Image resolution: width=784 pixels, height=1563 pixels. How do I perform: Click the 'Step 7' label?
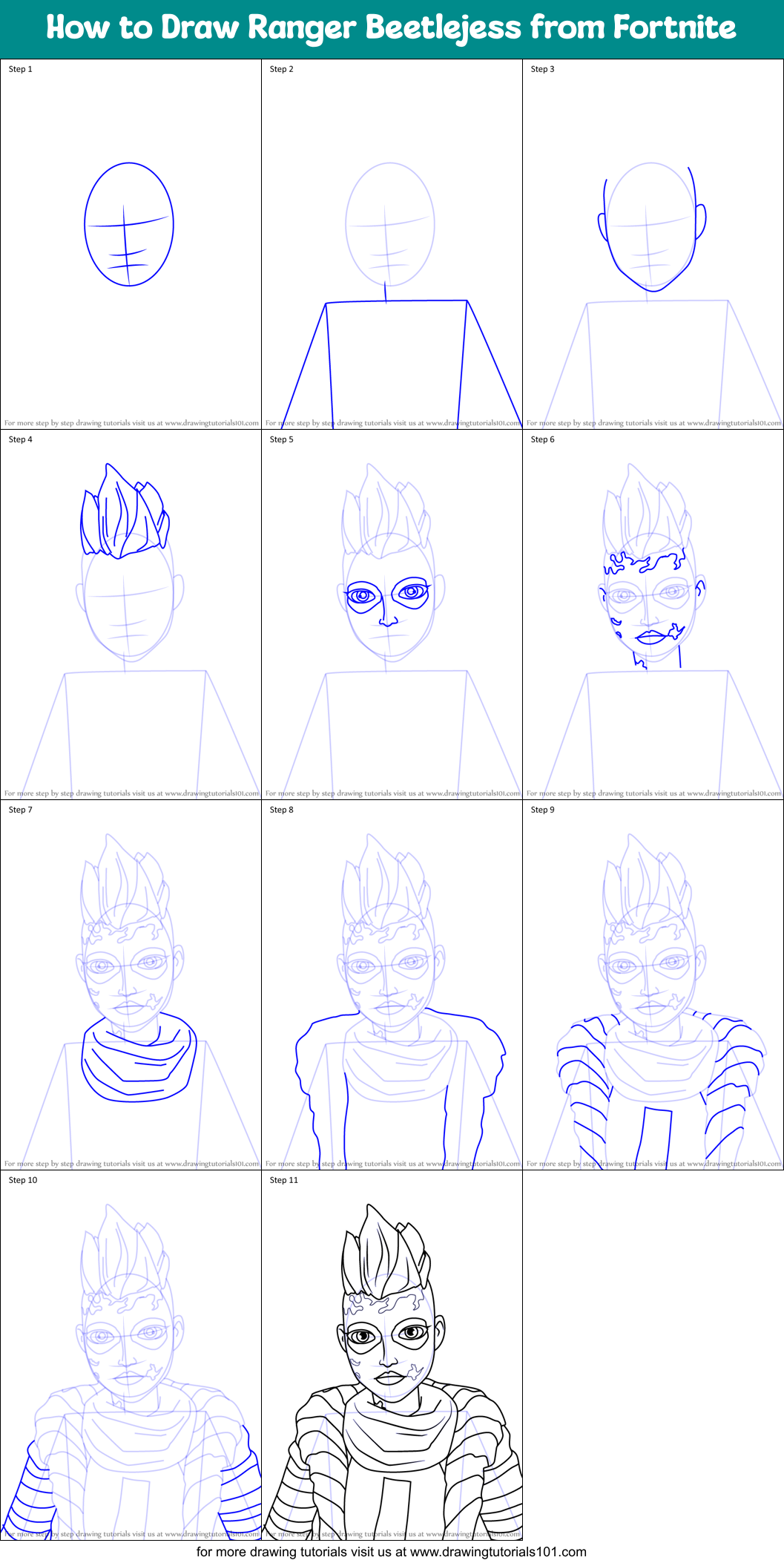point(21,810)
